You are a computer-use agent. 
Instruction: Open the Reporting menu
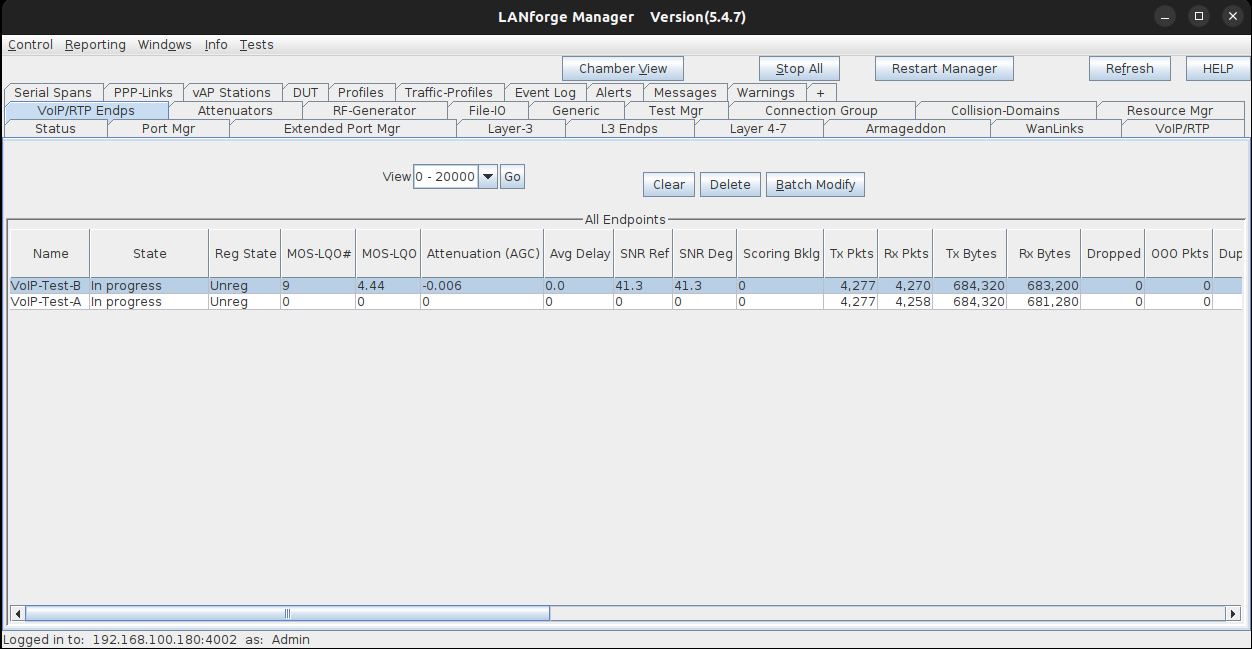pyautogui.click(x=95, y=45)
